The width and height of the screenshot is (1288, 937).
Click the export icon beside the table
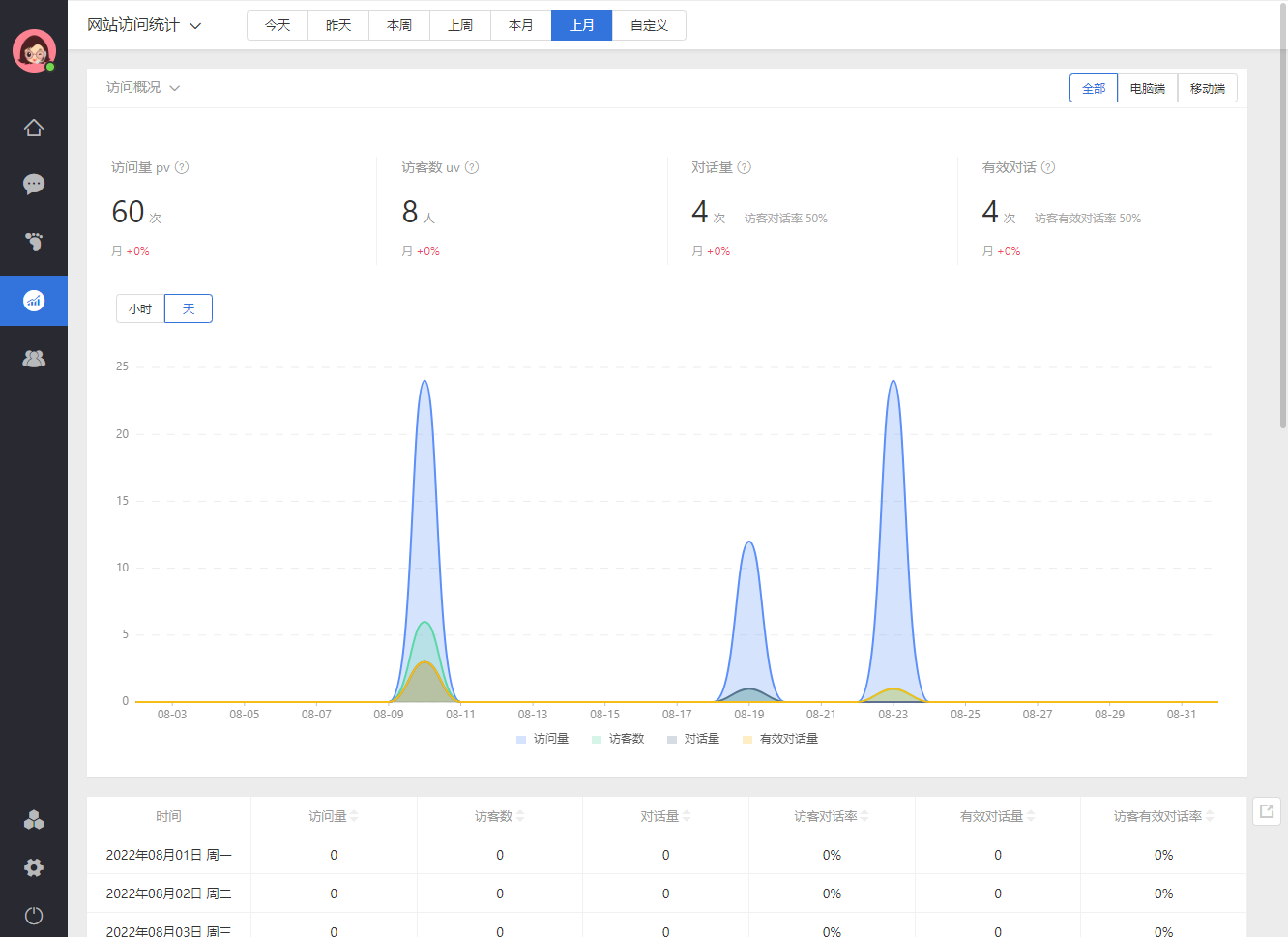(x=1267, y=811)
